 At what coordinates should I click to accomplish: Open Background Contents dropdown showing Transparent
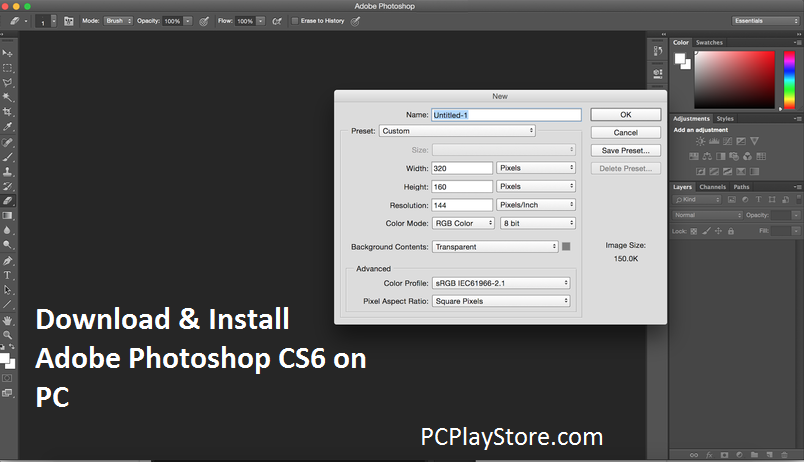[495, 247]
